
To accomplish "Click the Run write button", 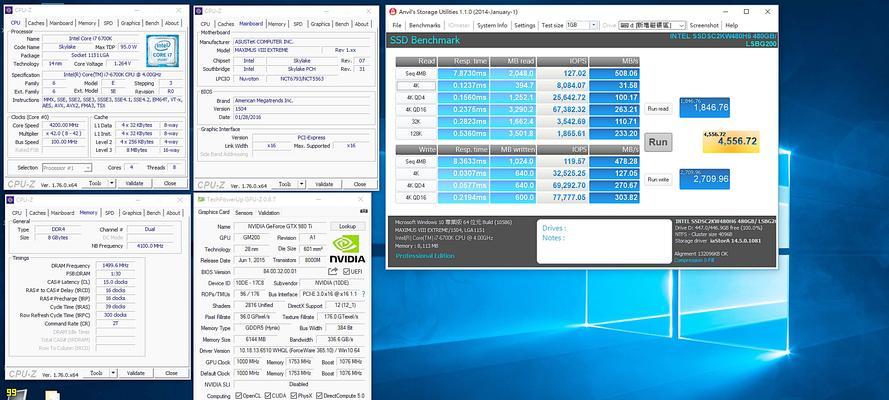I will (x=658, y=180).
